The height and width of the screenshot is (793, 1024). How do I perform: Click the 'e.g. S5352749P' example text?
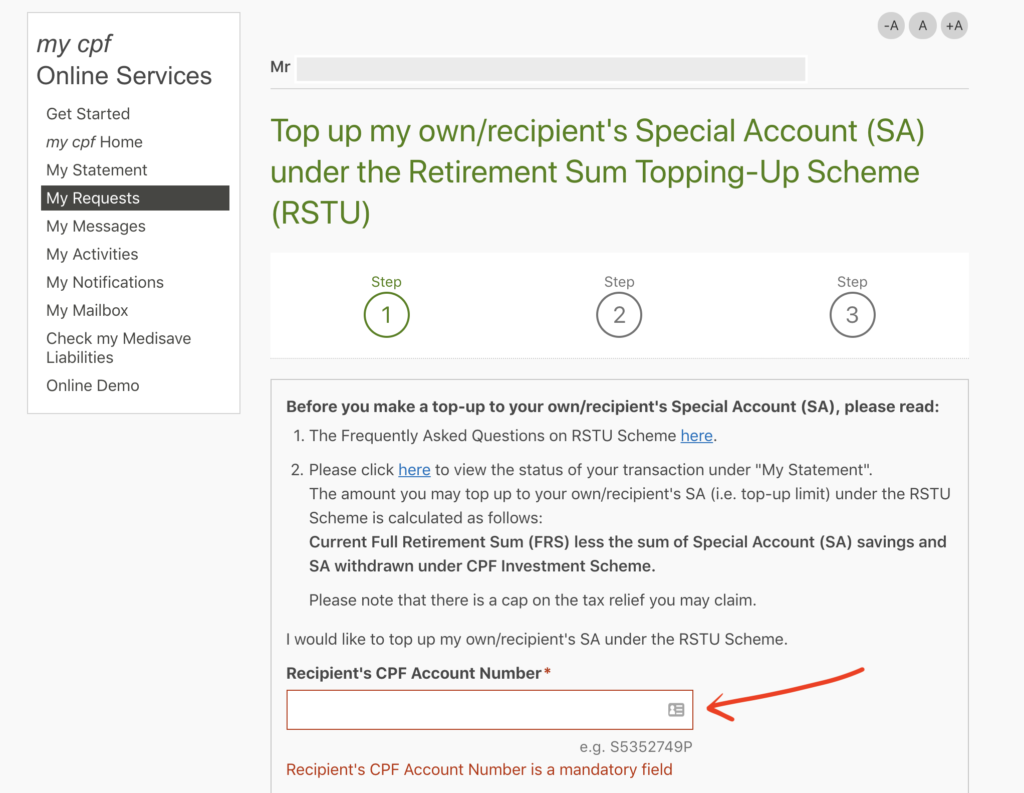click(636, 747)
